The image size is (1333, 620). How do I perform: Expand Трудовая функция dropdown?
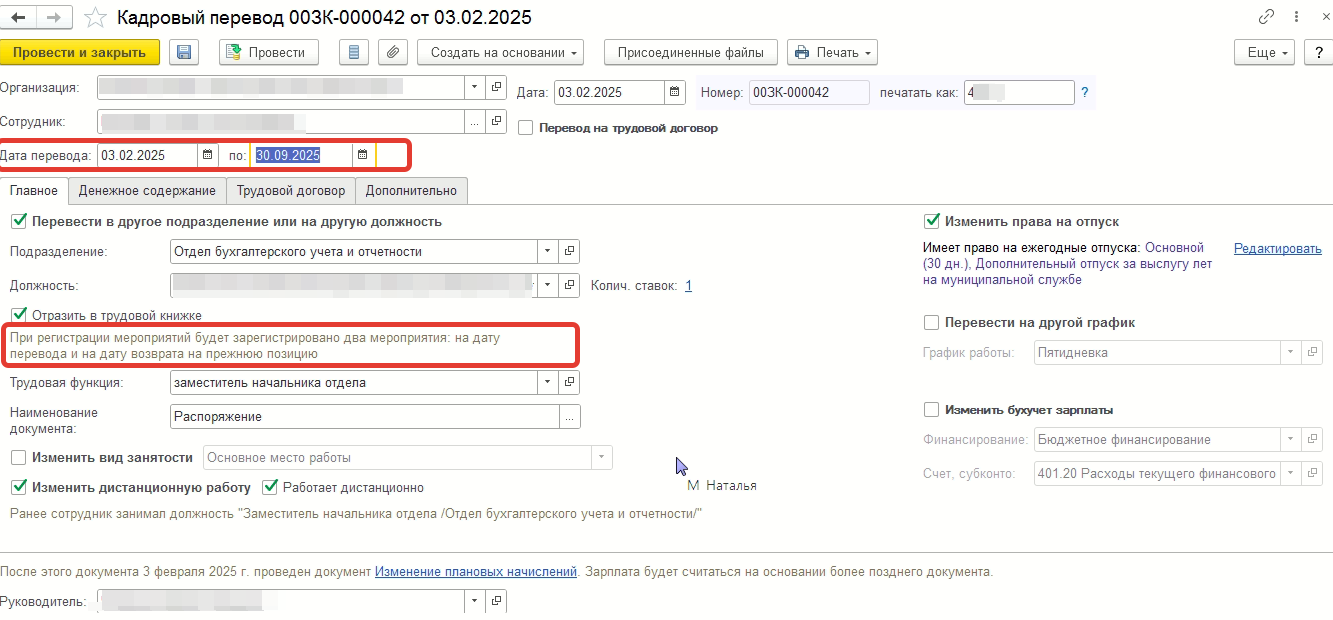point(547,382)
